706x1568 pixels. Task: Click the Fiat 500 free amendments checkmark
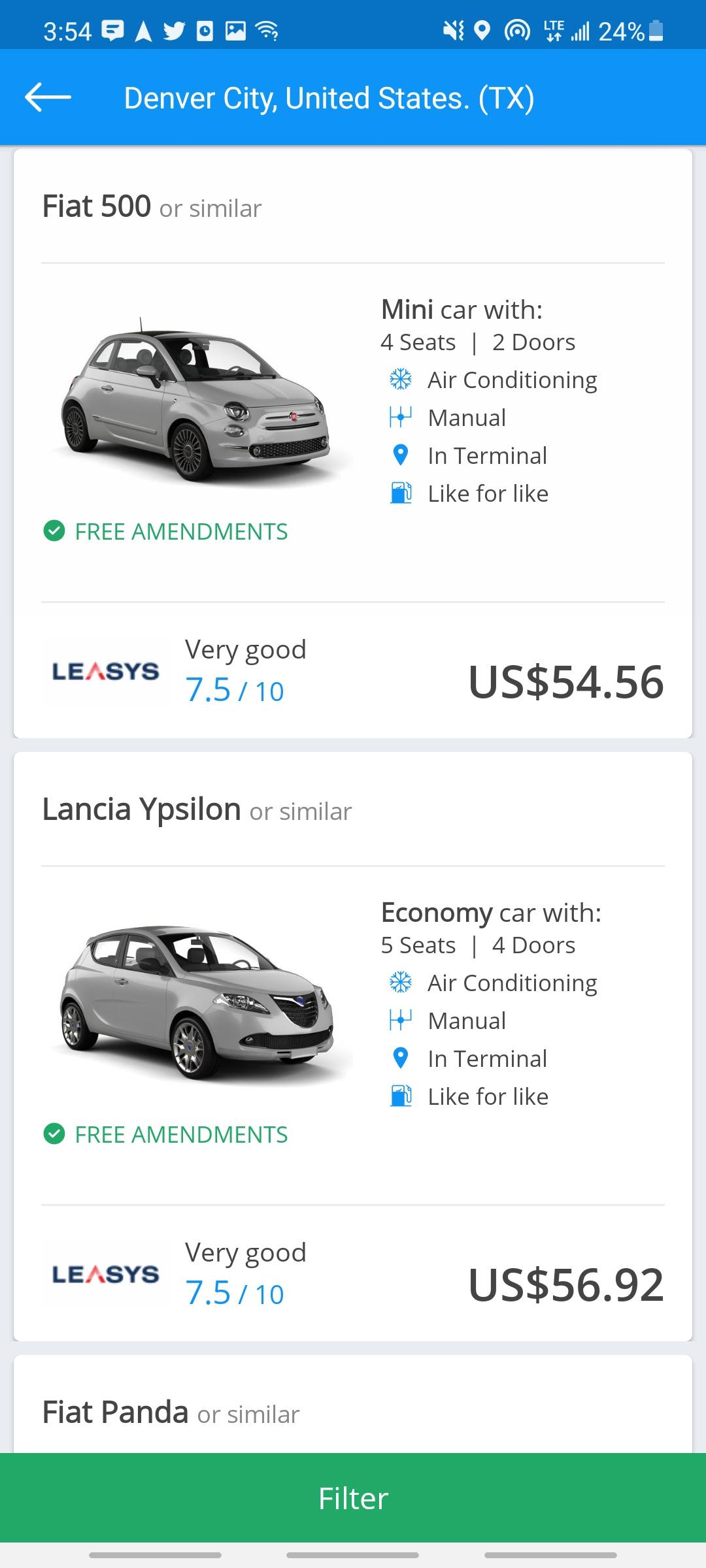click(x=54, y=531)
